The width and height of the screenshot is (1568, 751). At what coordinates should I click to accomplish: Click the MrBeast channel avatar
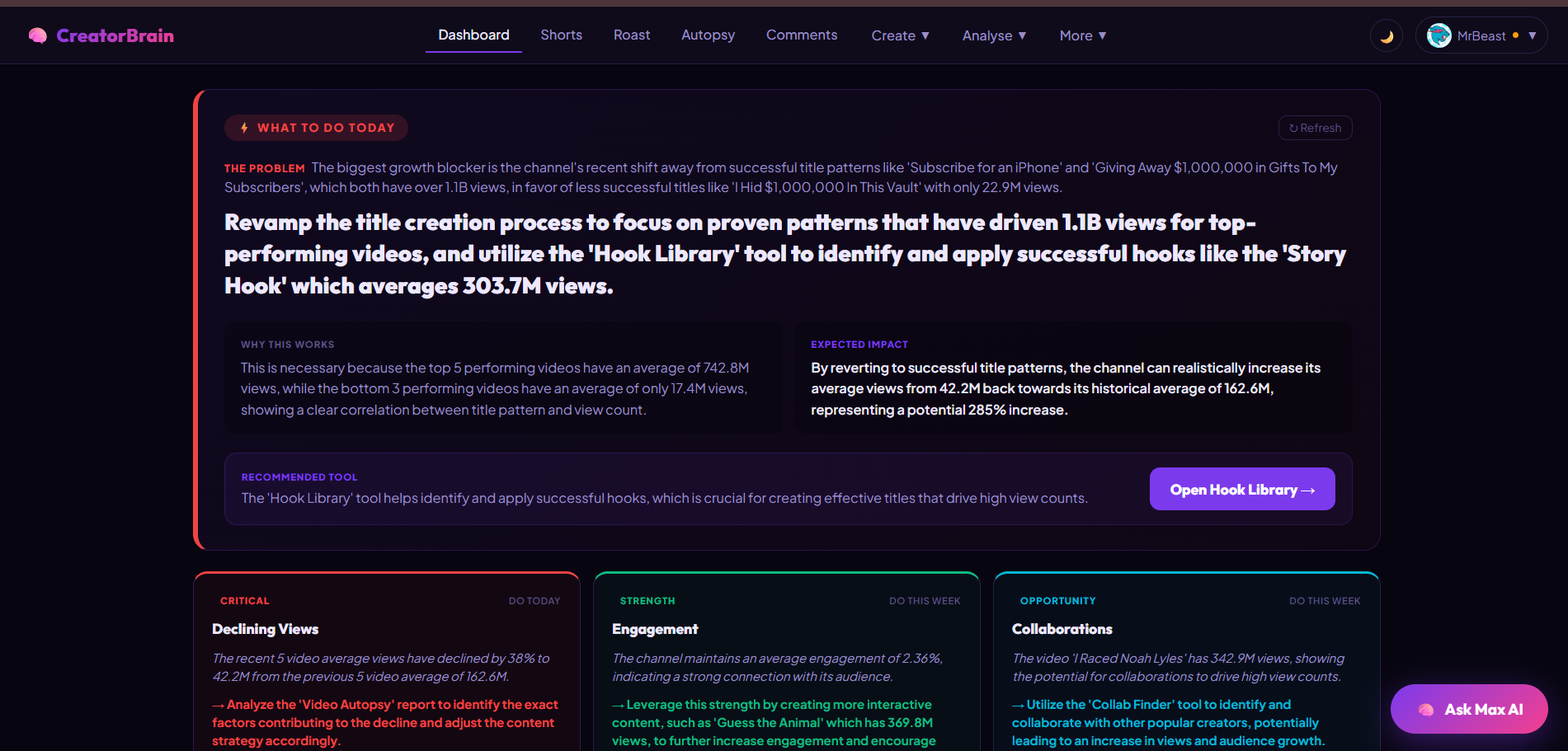pyautogui.click(x=1439, y=35)
